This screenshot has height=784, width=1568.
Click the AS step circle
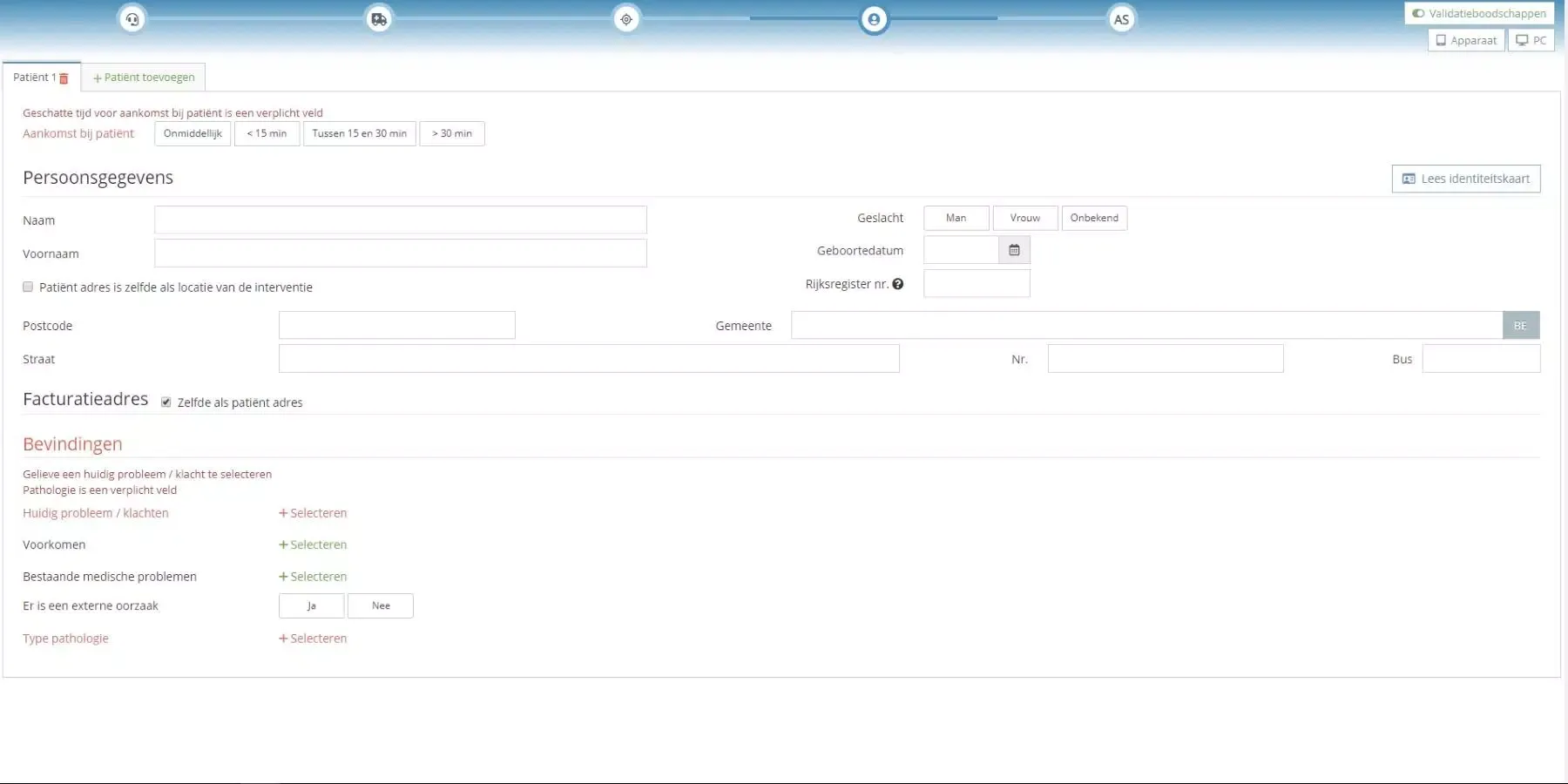point(1121,19)
